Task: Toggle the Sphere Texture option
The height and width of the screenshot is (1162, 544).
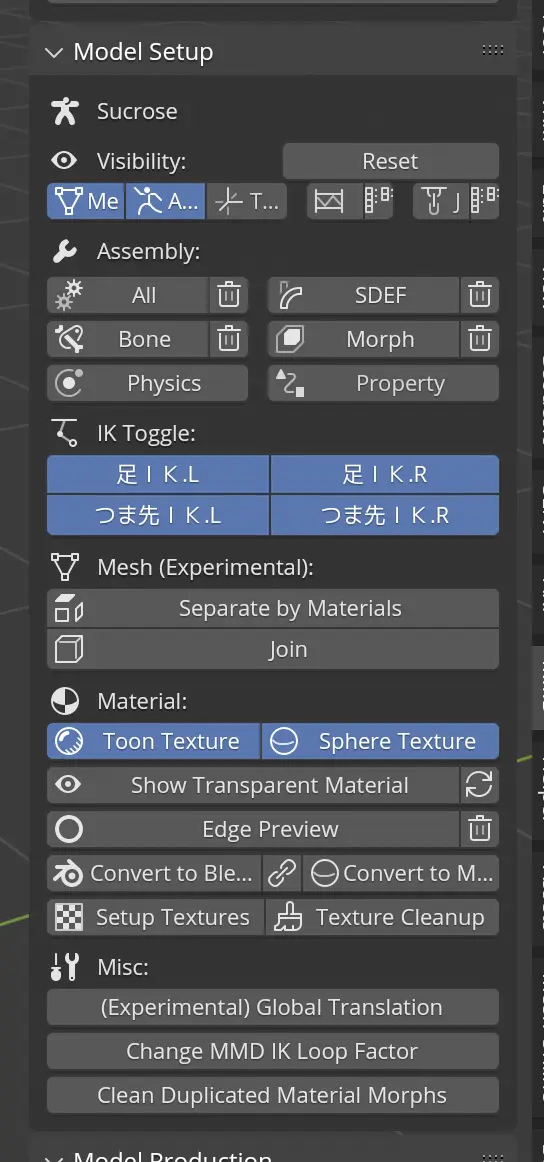Action: pyautogui.click(x=380, y=742)
